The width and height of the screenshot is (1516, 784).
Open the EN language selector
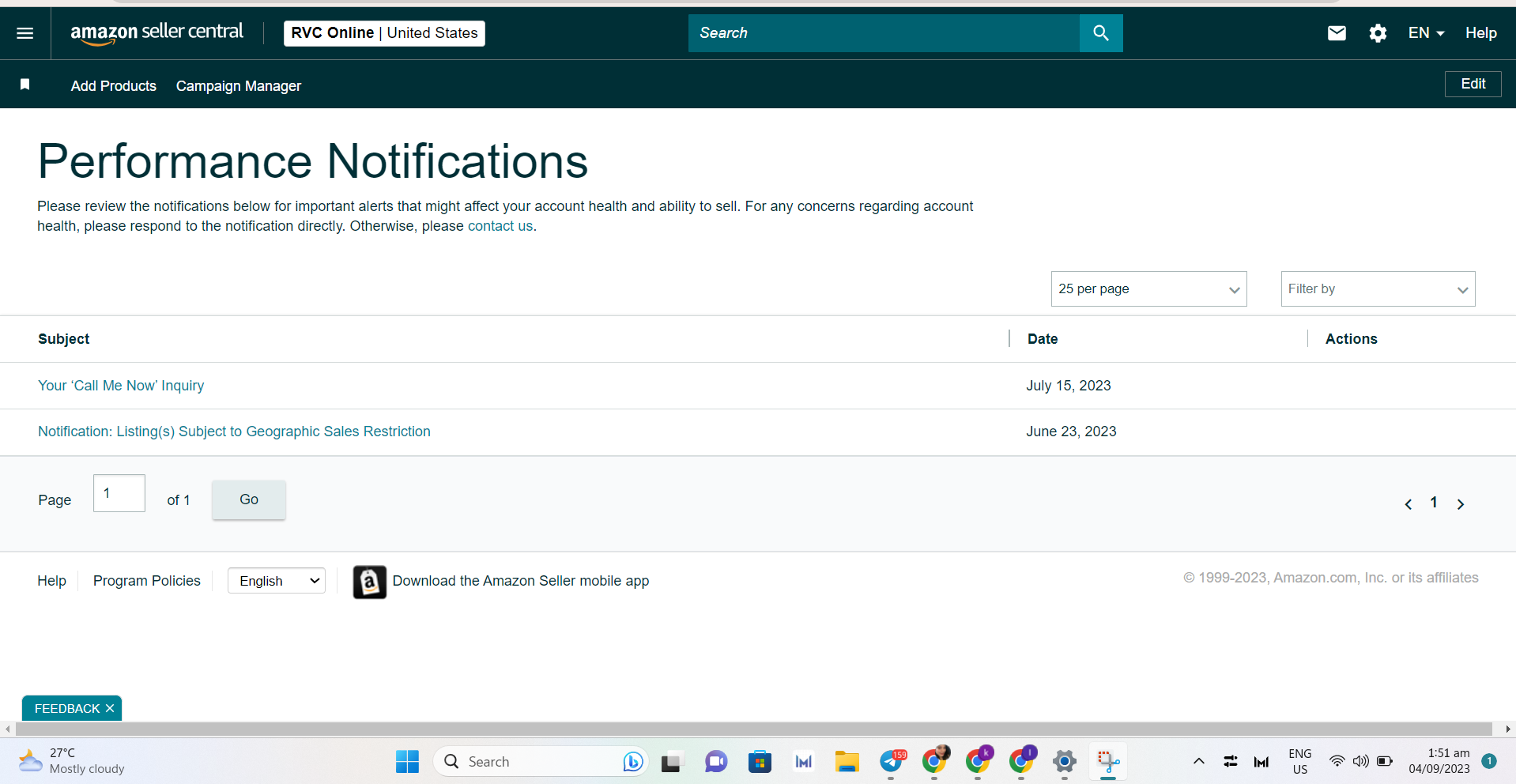[x=1426, y=33]
